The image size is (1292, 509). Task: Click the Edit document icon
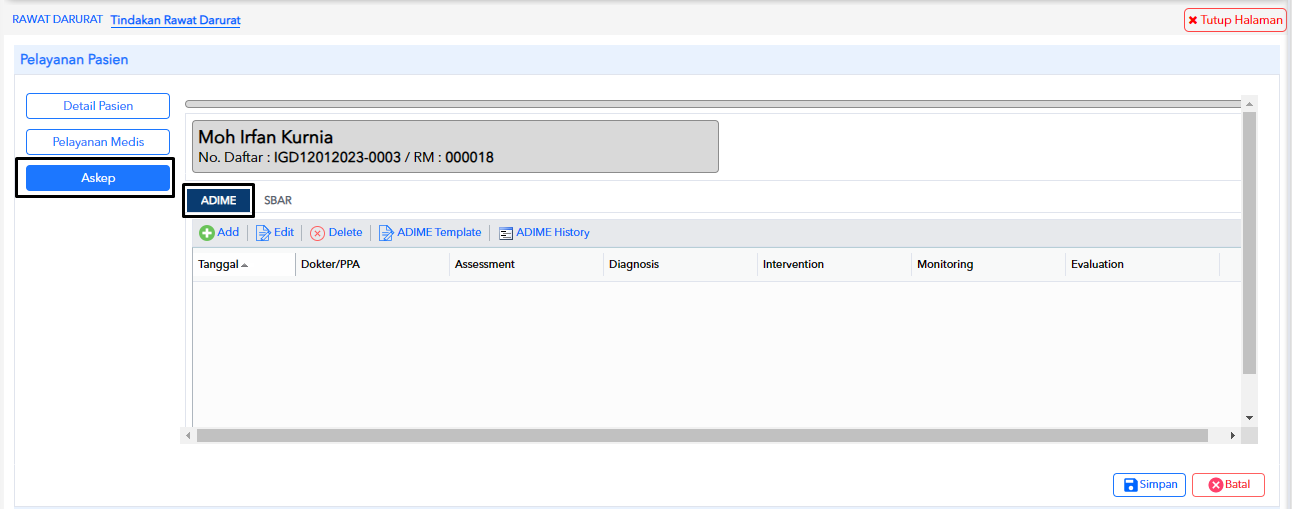pyautogui.click(x=263, y=233)
